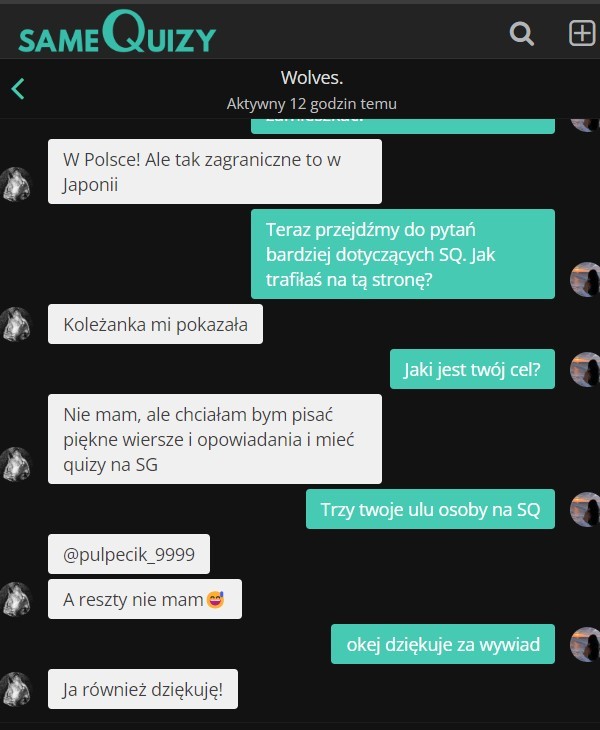Click sender avatar beside 'Trzy twoje ulu osoby'

pos(585,509)
